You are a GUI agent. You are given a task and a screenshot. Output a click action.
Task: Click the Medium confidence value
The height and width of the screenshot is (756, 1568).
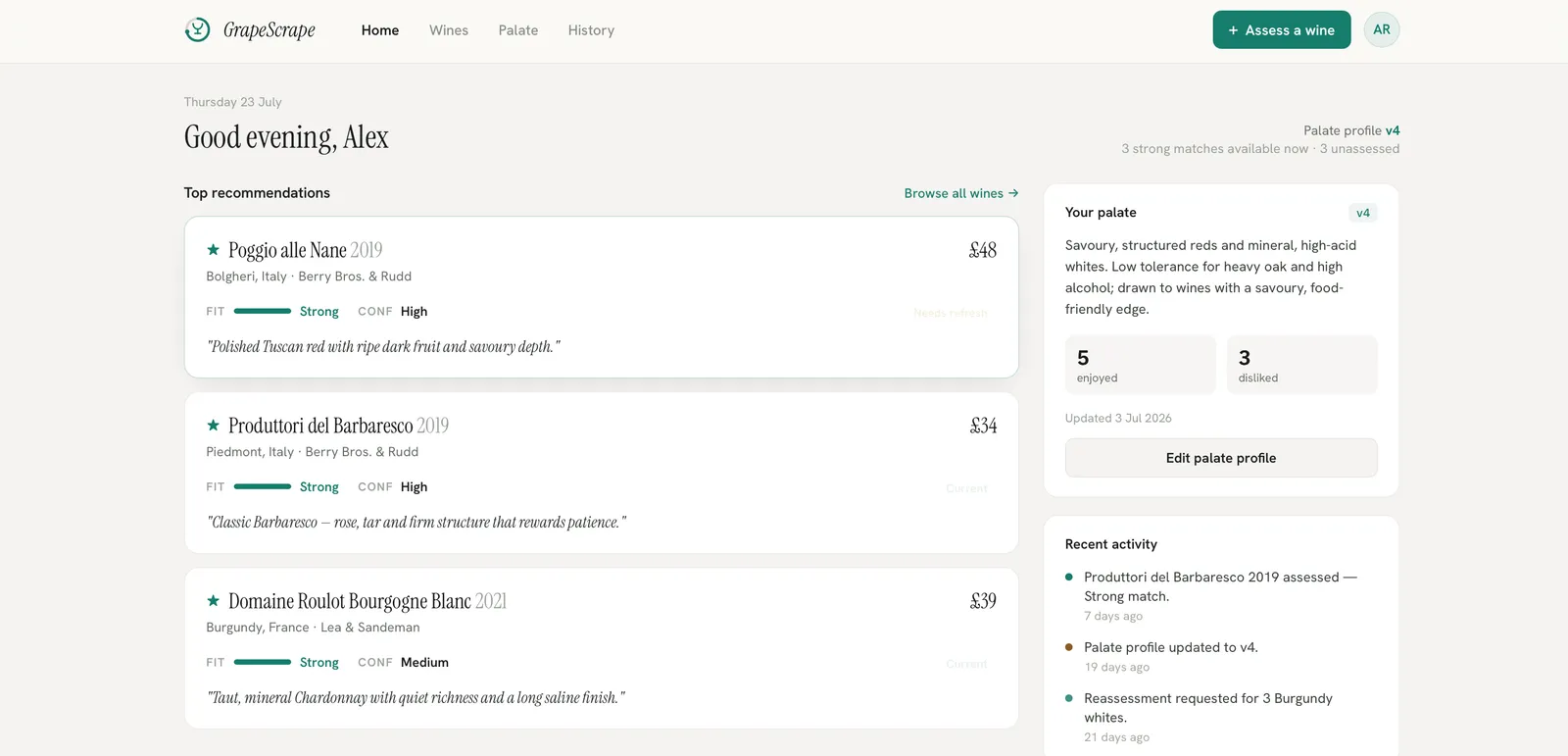(x=424, y=663)
